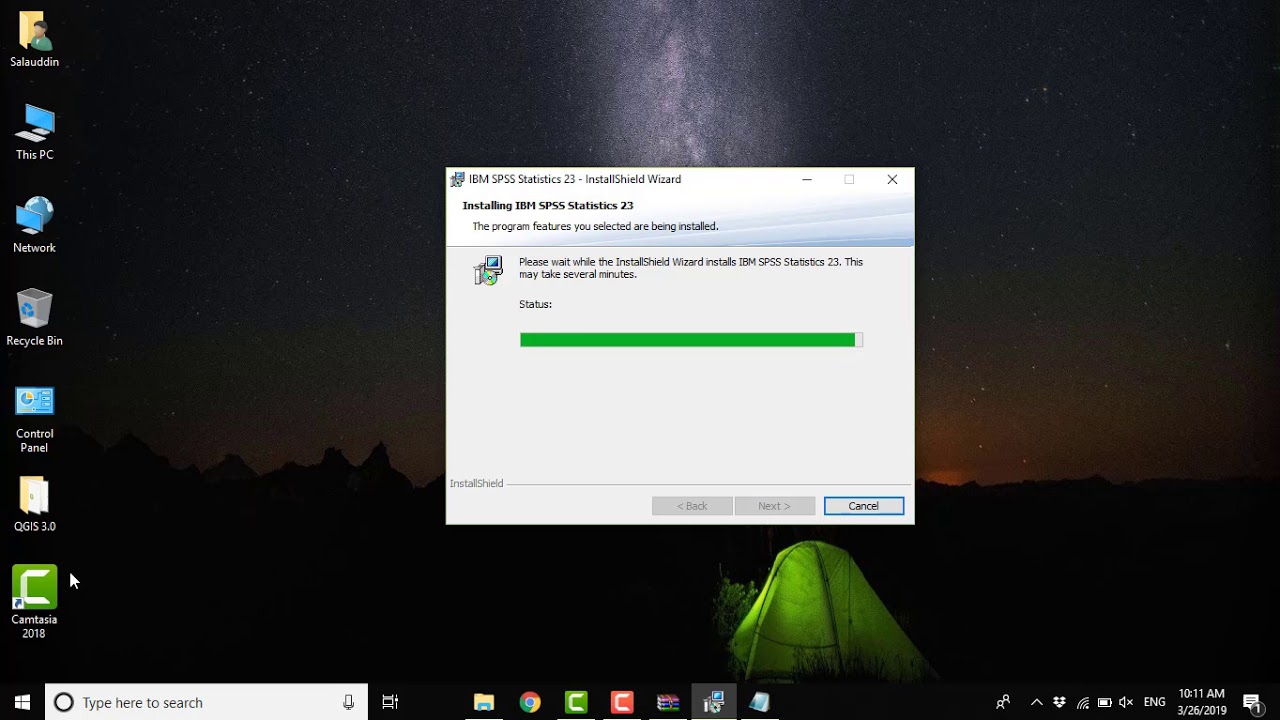The height and width of the screenshot is (720, 1280).
Task: Open green Camtasia icon in taskbar
Action: [576, 702]
